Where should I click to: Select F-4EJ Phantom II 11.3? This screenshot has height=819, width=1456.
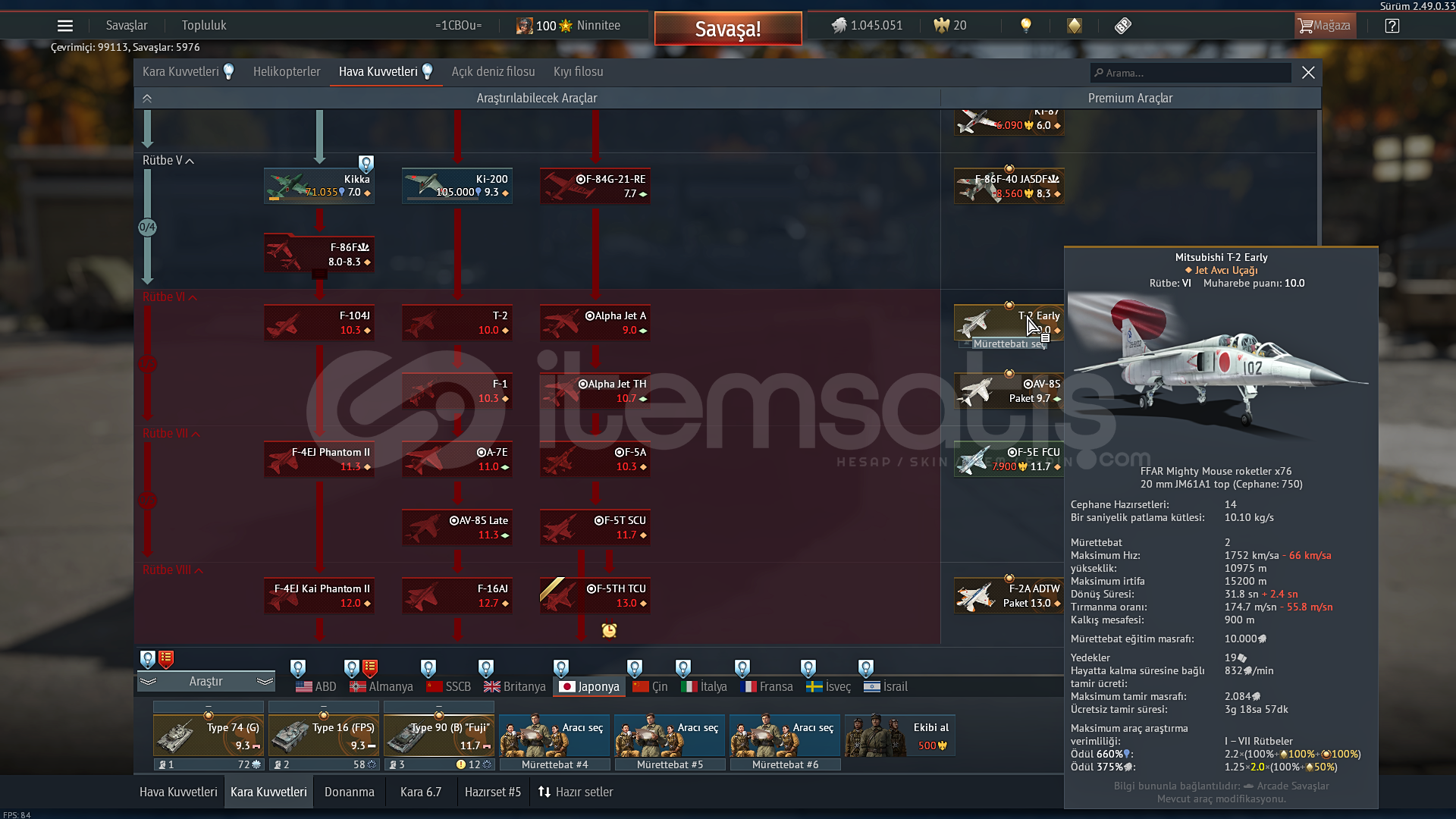[319, 459]
